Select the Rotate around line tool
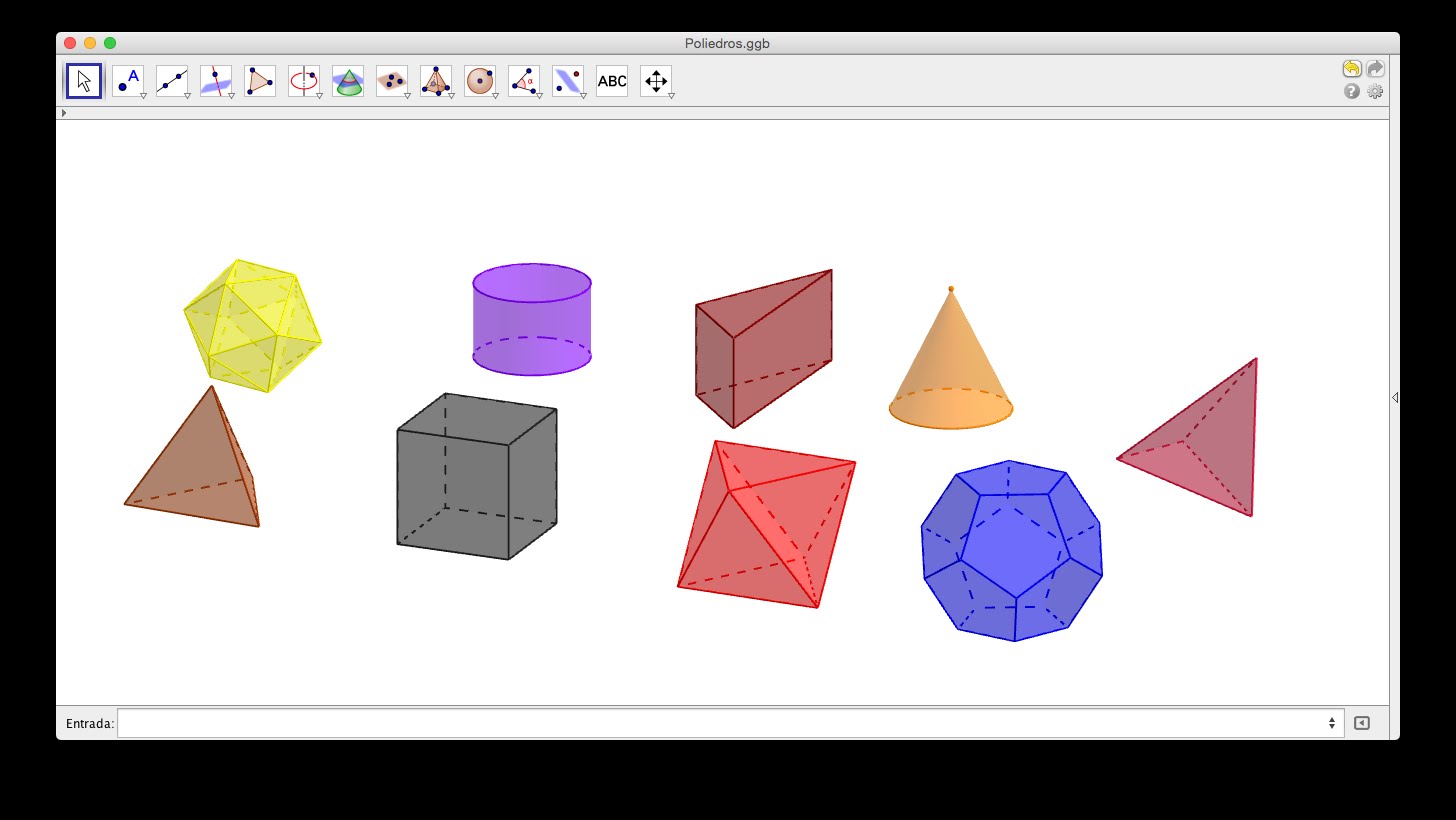This screenshot has width=1456, height=820. pyautogui.click(x=304, y=80)
